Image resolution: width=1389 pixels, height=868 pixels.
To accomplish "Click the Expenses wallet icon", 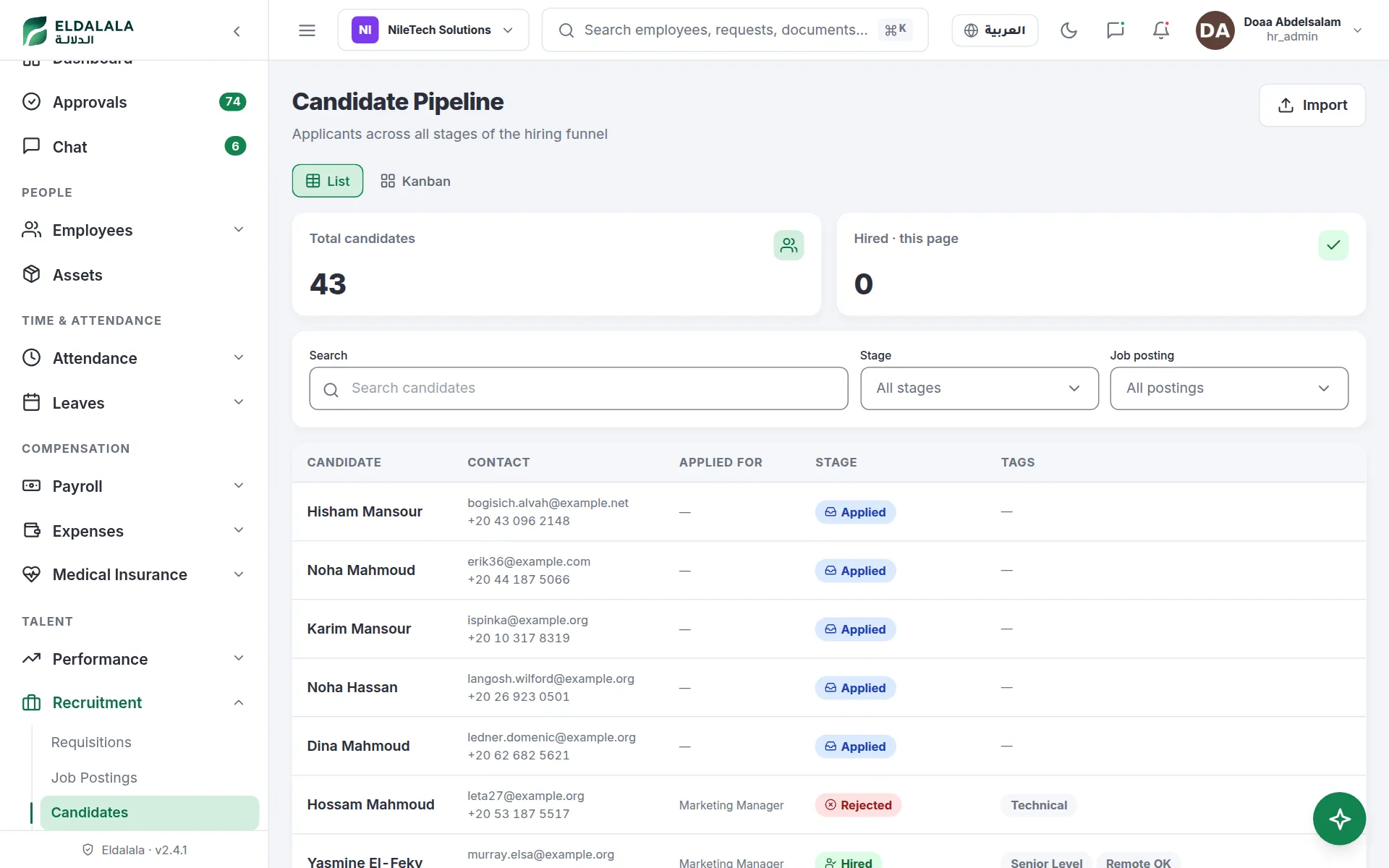I will click(x=31, y=530).
